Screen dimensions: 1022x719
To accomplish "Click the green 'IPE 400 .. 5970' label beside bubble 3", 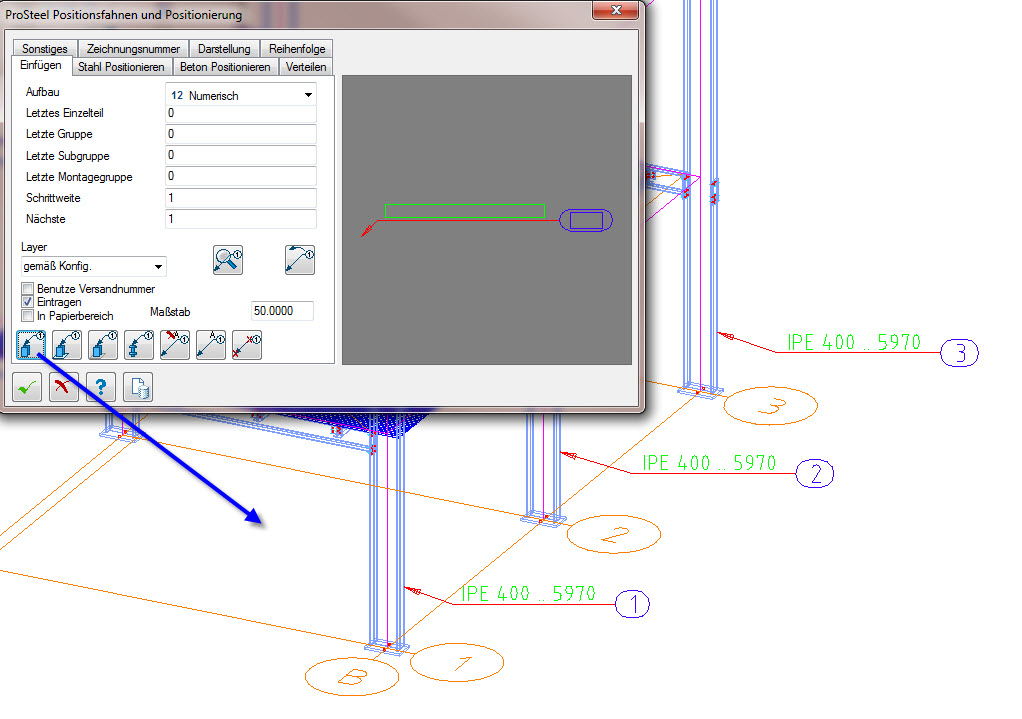I will tap(854, 342).
